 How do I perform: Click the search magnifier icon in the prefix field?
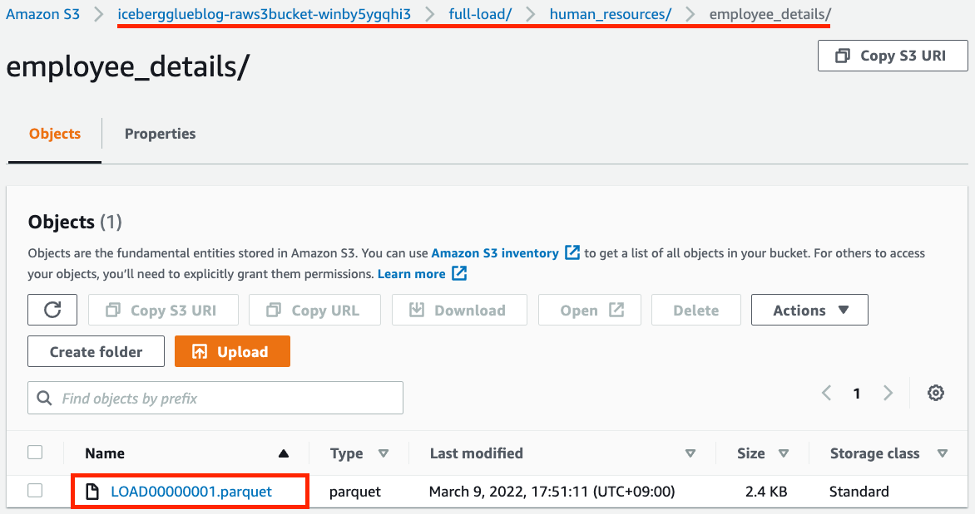44,398
